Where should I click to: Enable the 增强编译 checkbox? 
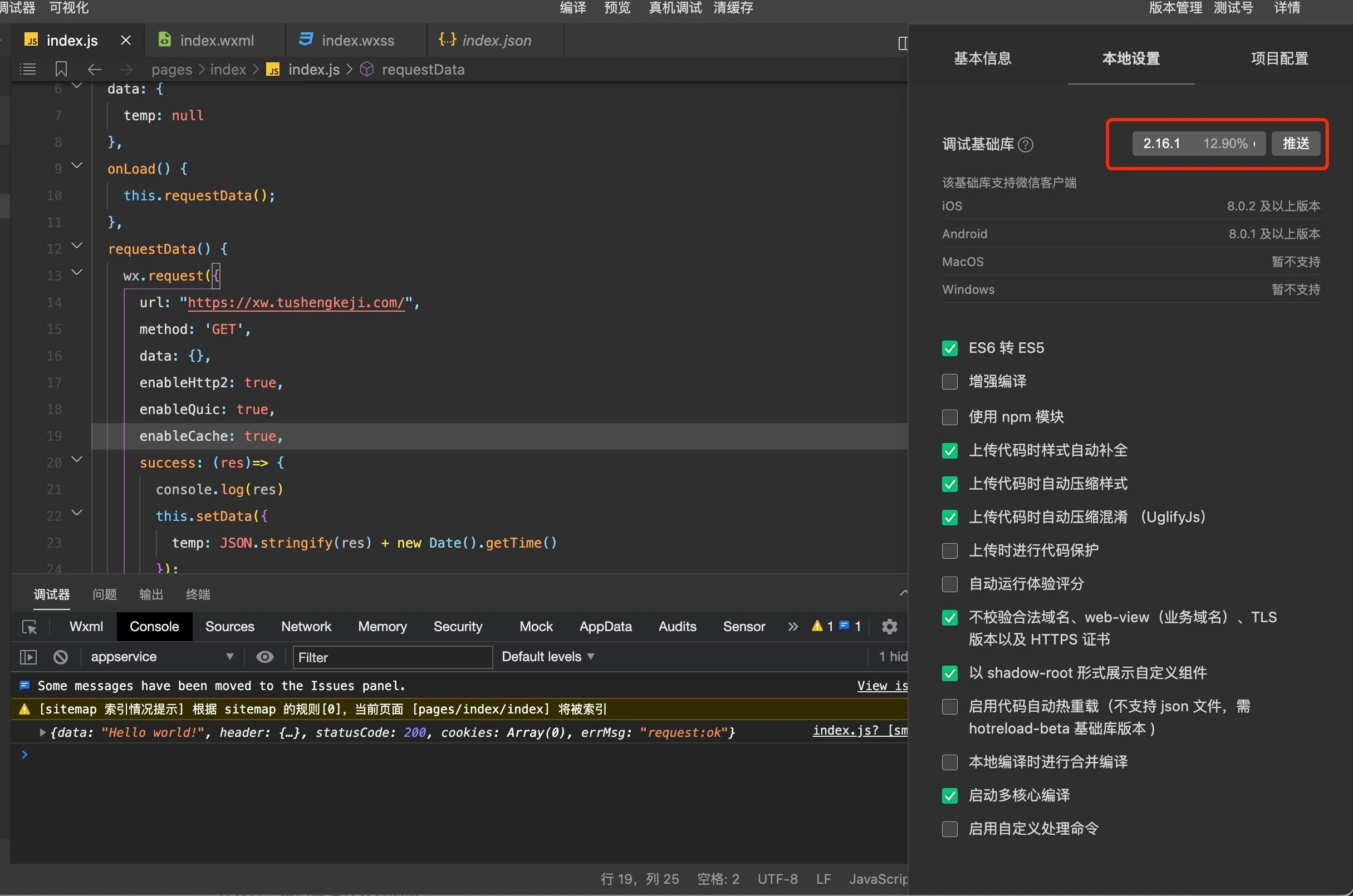pos(949,382)
